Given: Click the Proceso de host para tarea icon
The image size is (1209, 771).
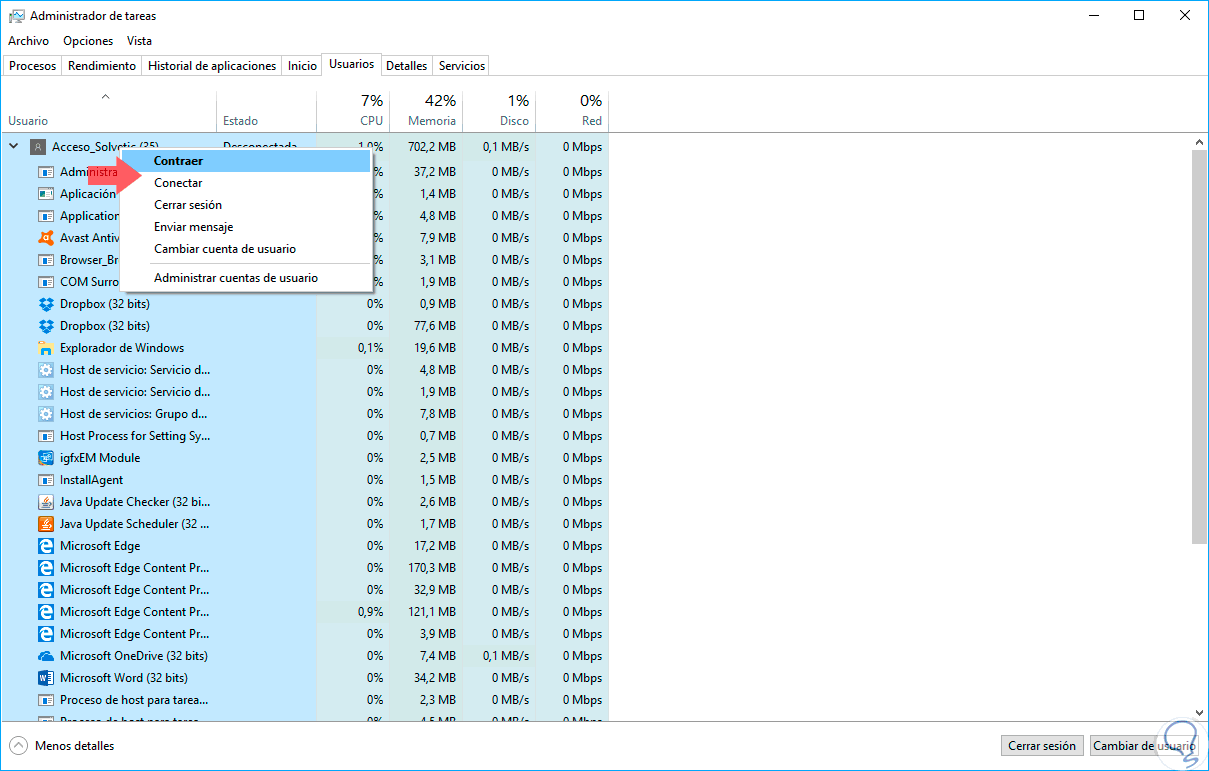Looking at the screenshot, I should tap(45, 700).
